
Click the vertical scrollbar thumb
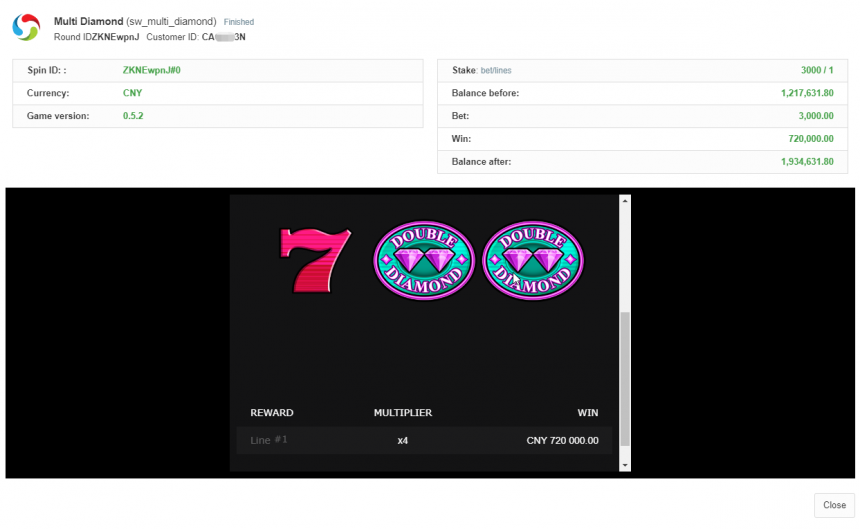[625, 377]
